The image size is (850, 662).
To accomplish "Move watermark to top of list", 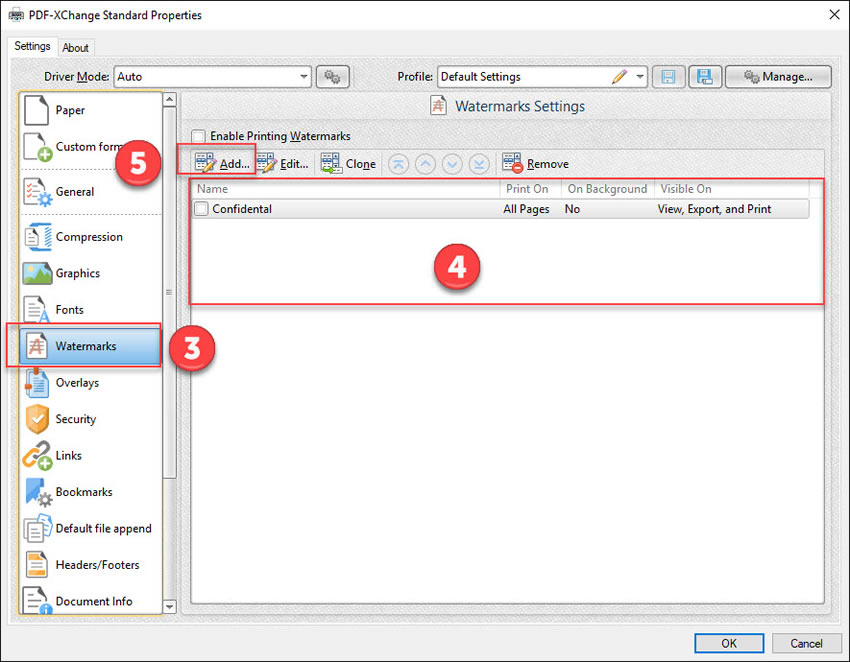I will click(398, 164).
